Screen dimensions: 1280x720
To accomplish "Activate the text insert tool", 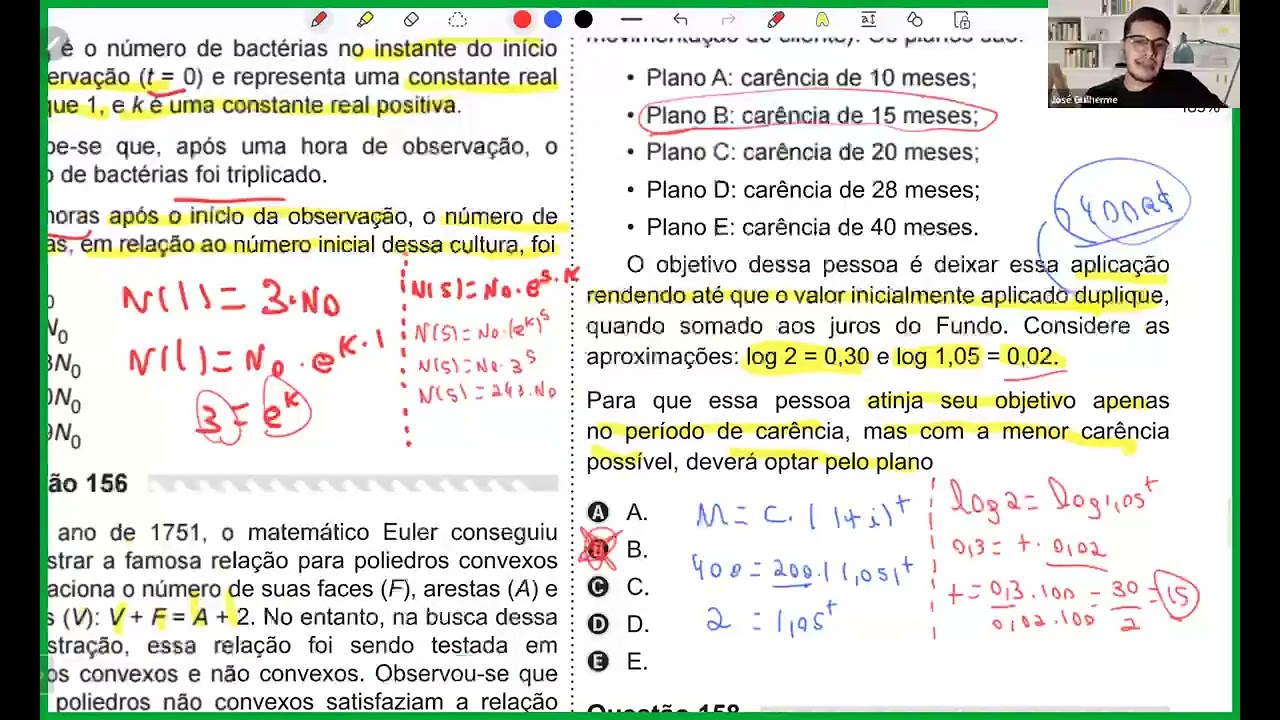I will tap(868, 19).
